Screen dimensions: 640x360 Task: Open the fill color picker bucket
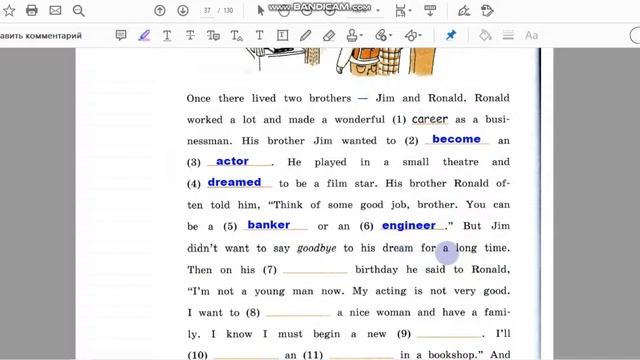pyautogui.click(x=485, y=36)
